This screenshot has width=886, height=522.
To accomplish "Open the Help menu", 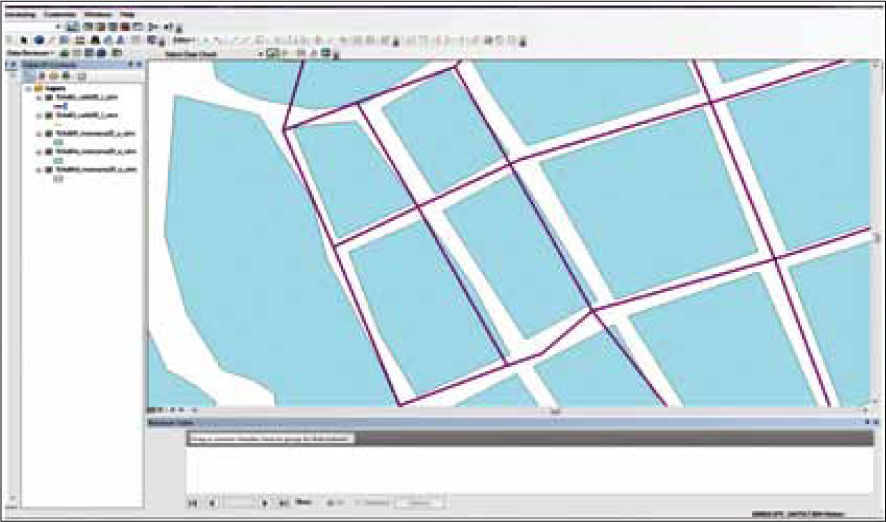I will (x=128, y=15).
